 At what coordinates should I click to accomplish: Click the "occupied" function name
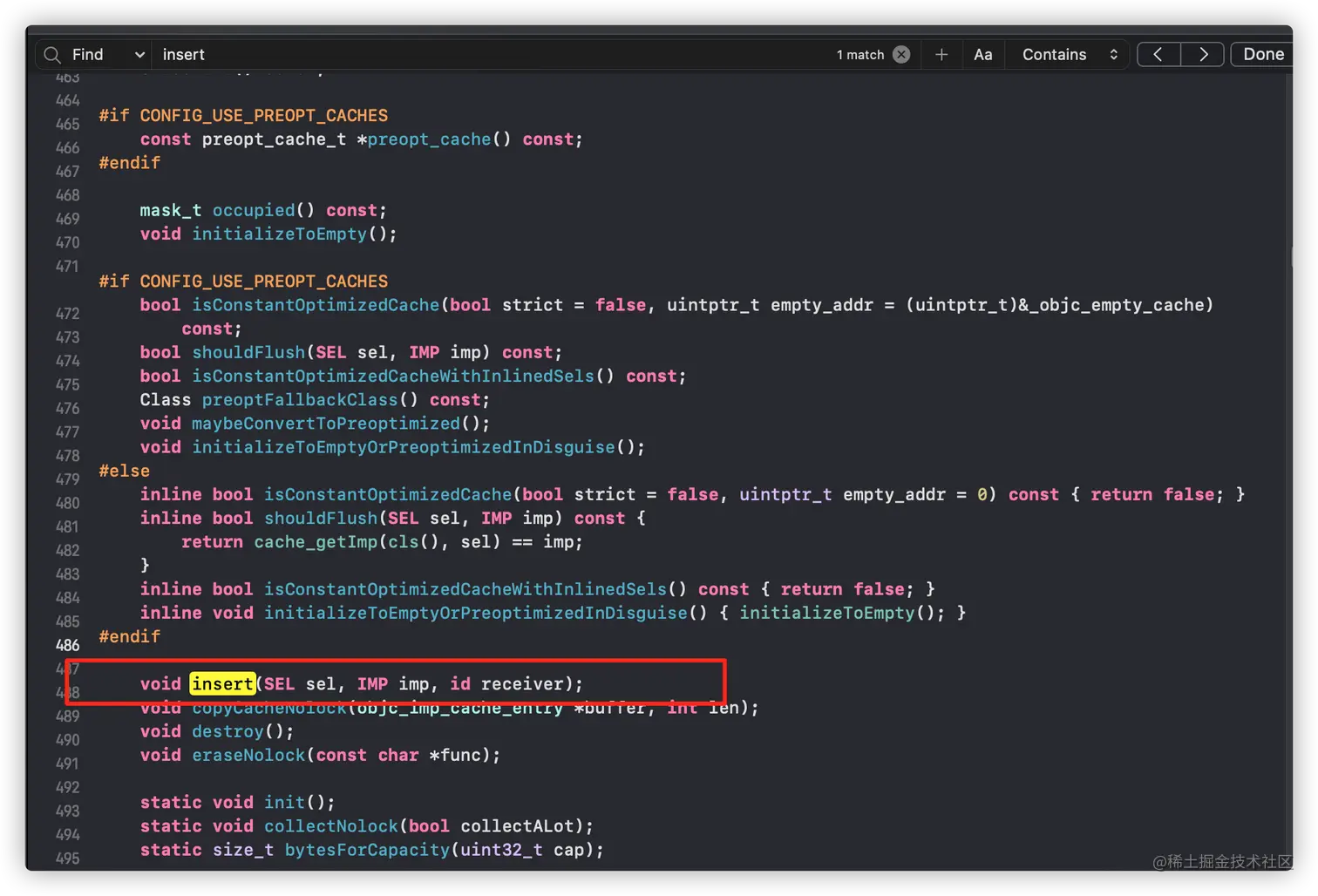tap(254, 211)
